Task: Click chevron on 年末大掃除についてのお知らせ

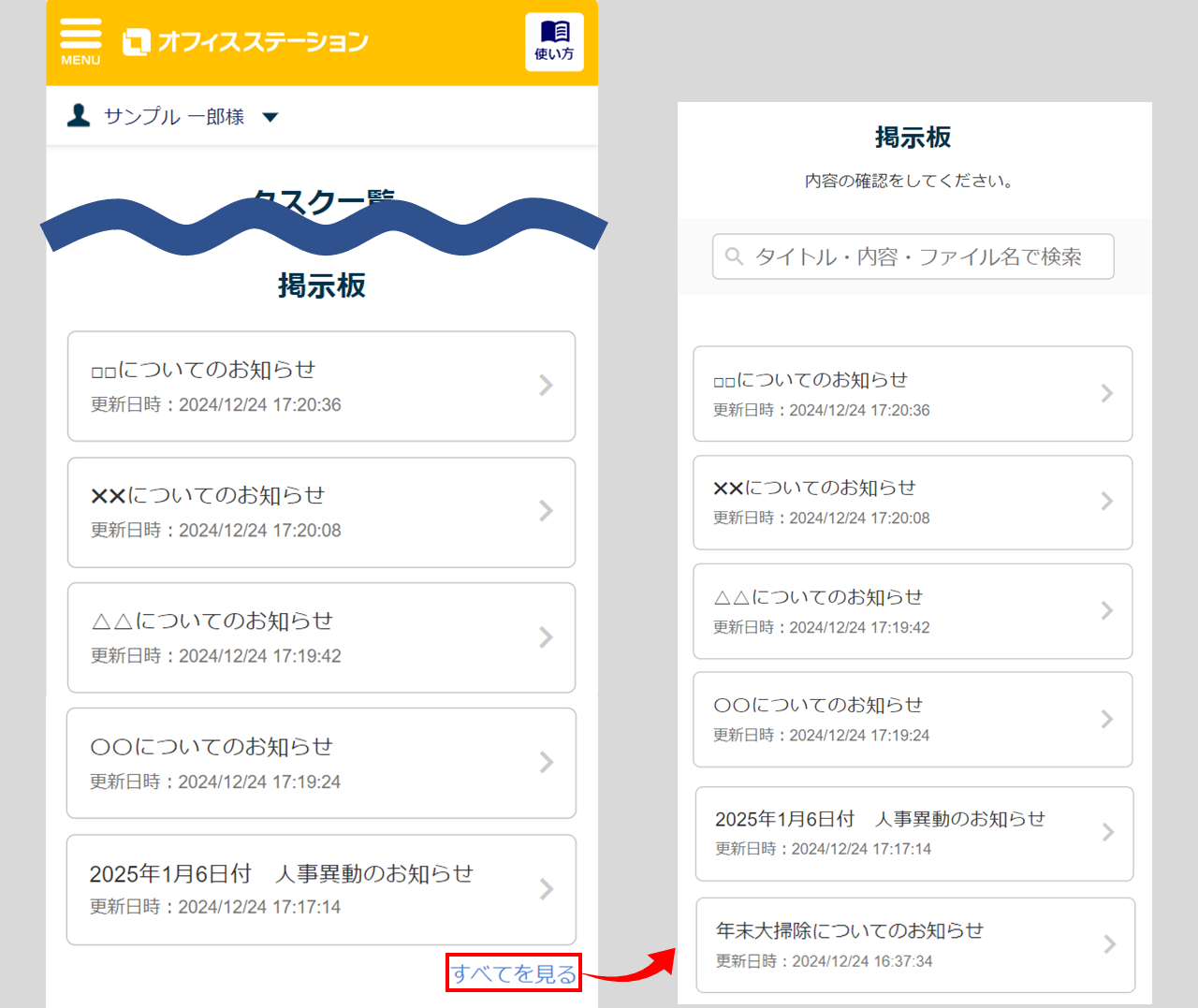Action: point(1109,944)
